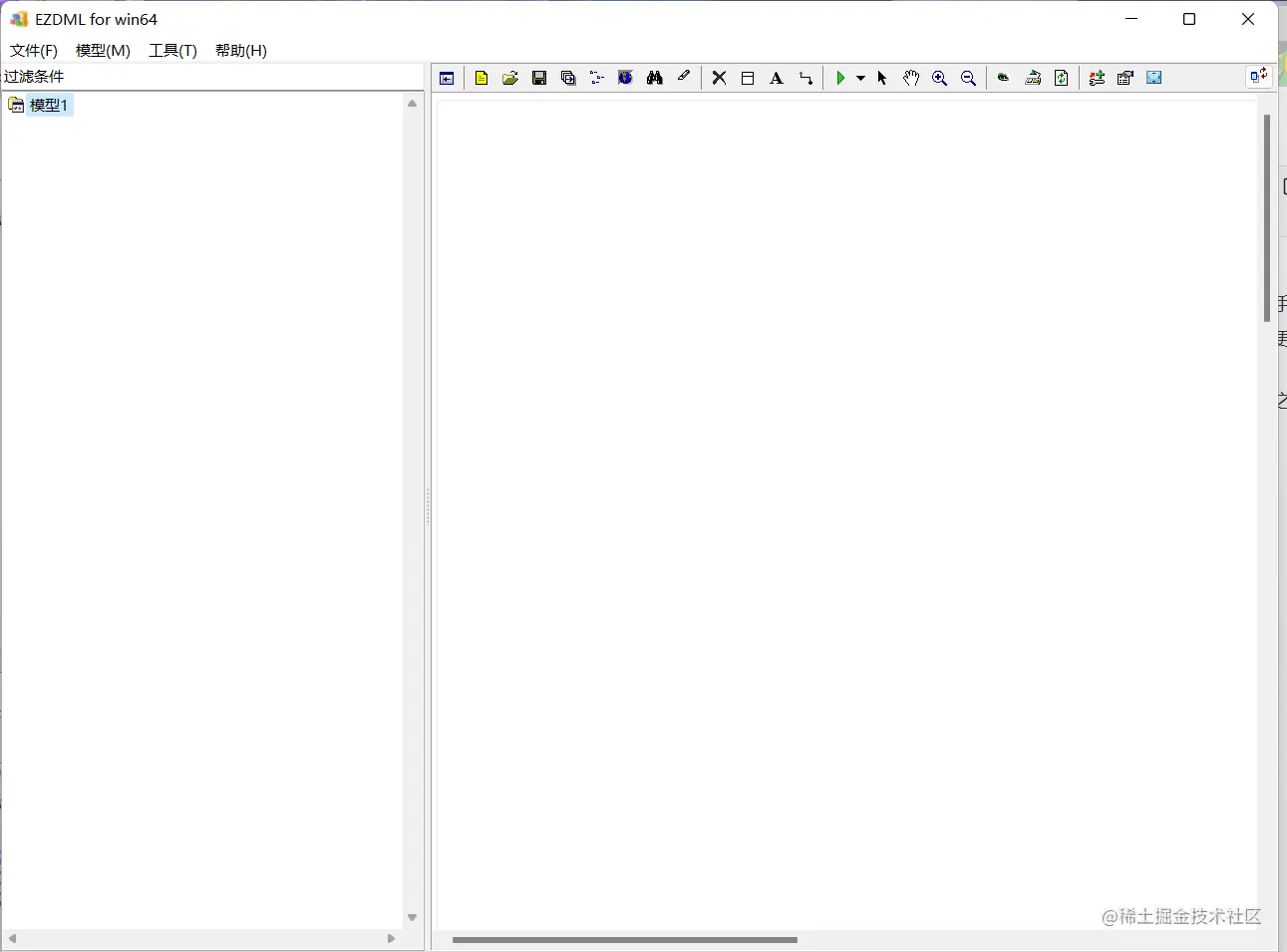Screen dimensions: 1287x952
Task: Open the dropdown arrow next to run button
Action: (860, 78)
